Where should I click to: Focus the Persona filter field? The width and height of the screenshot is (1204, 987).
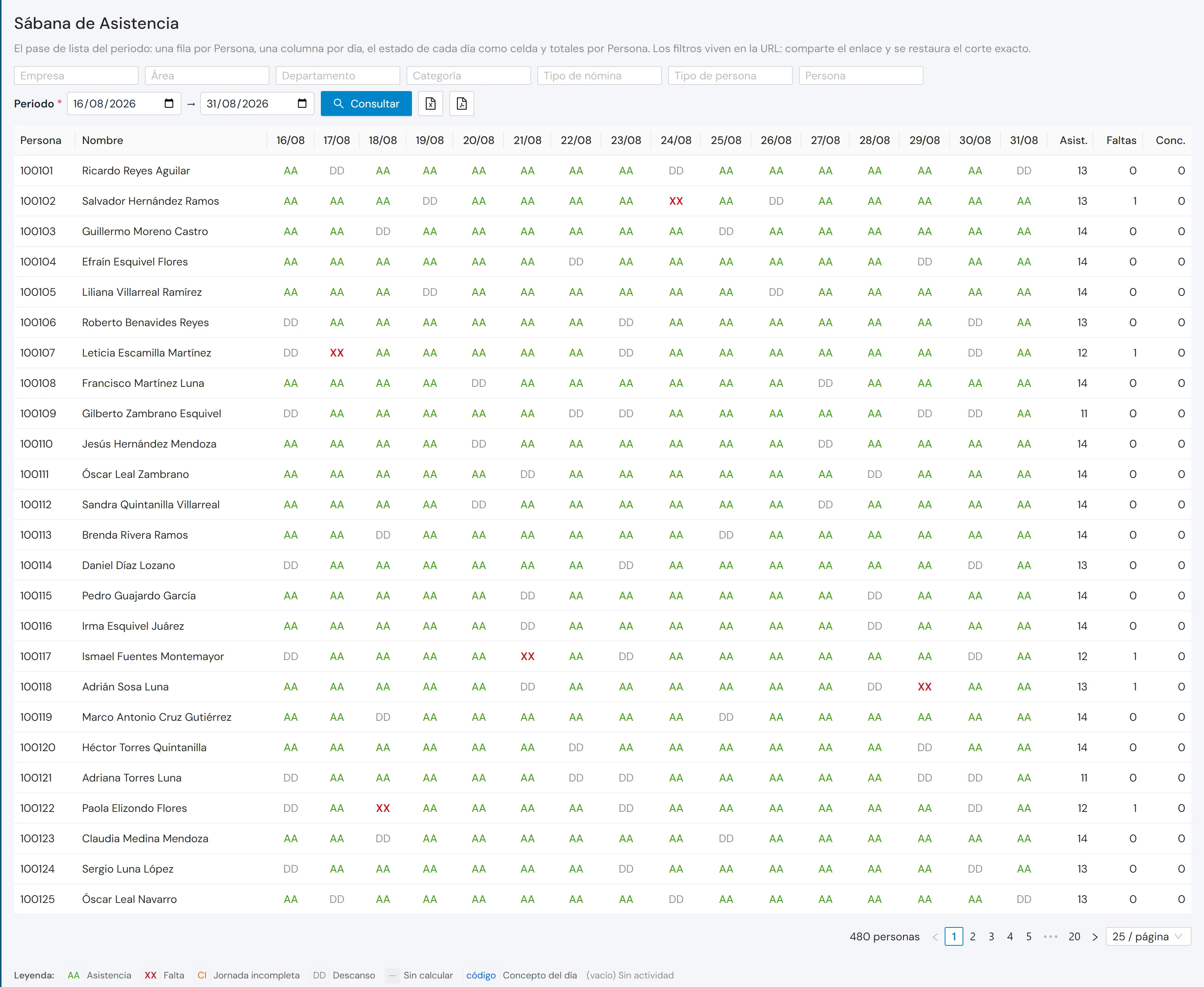861,76
